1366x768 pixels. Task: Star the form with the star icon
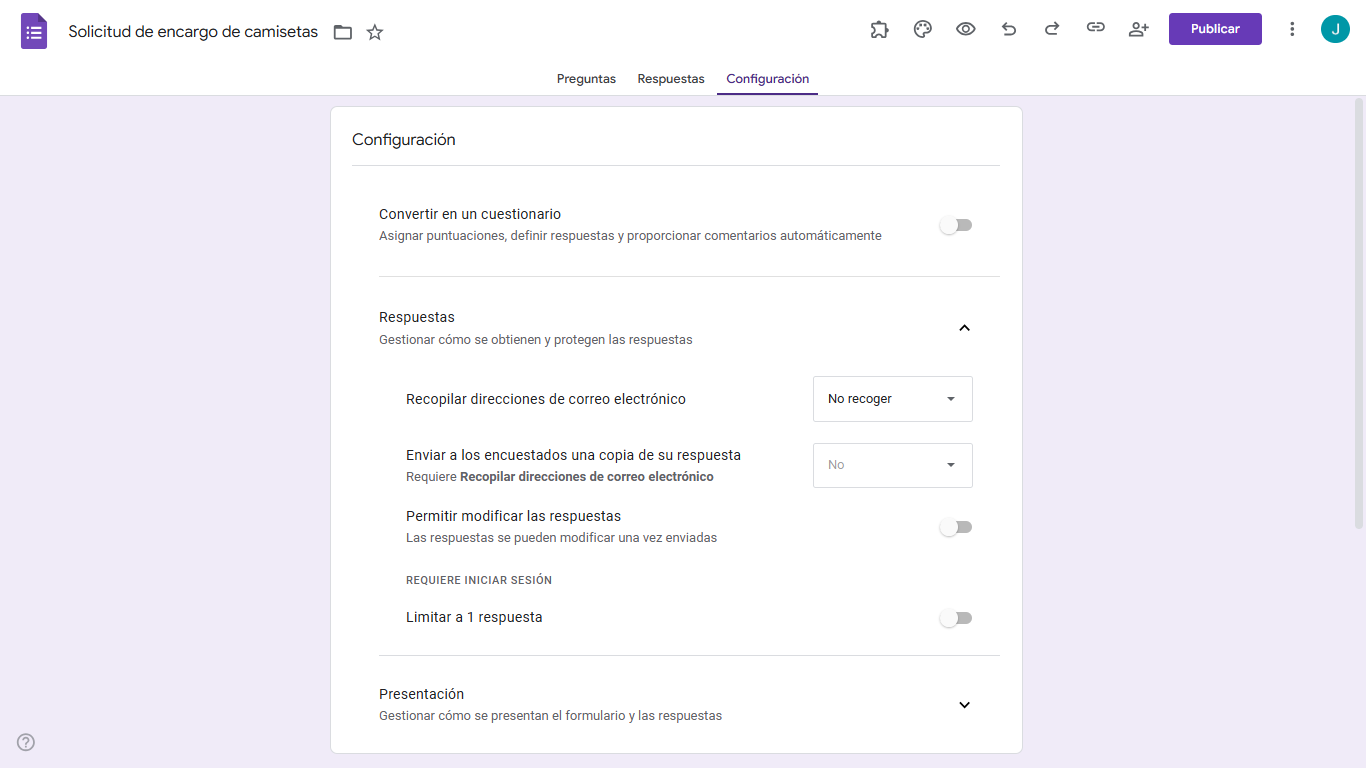coord(374,32)
